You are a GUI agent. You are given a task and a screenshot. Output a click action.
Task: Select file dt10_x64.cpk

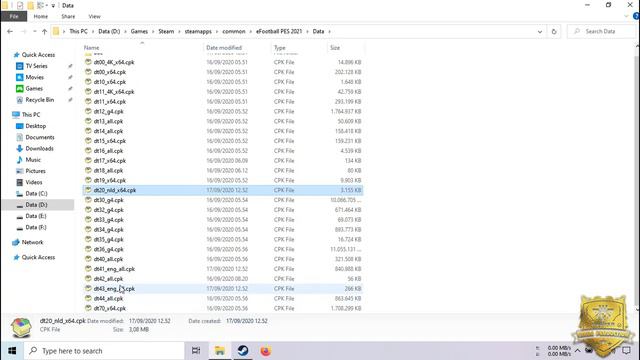pos(110,82)
